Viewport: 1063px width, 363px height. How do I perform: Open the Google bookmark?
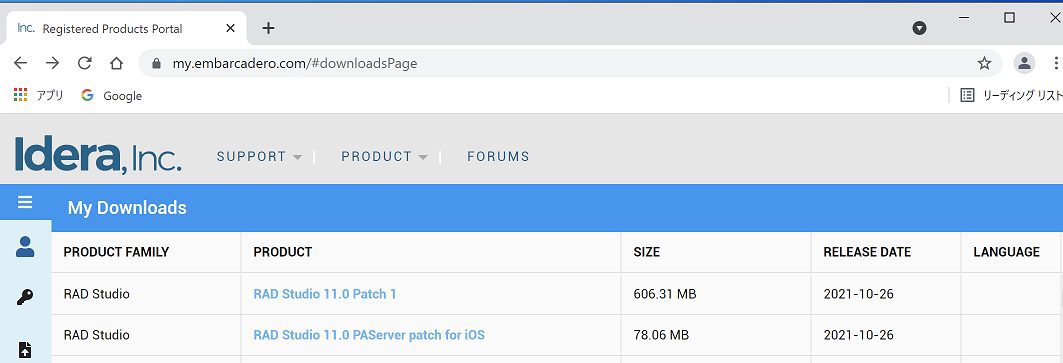pyautogui.click(x=111, y=96)
